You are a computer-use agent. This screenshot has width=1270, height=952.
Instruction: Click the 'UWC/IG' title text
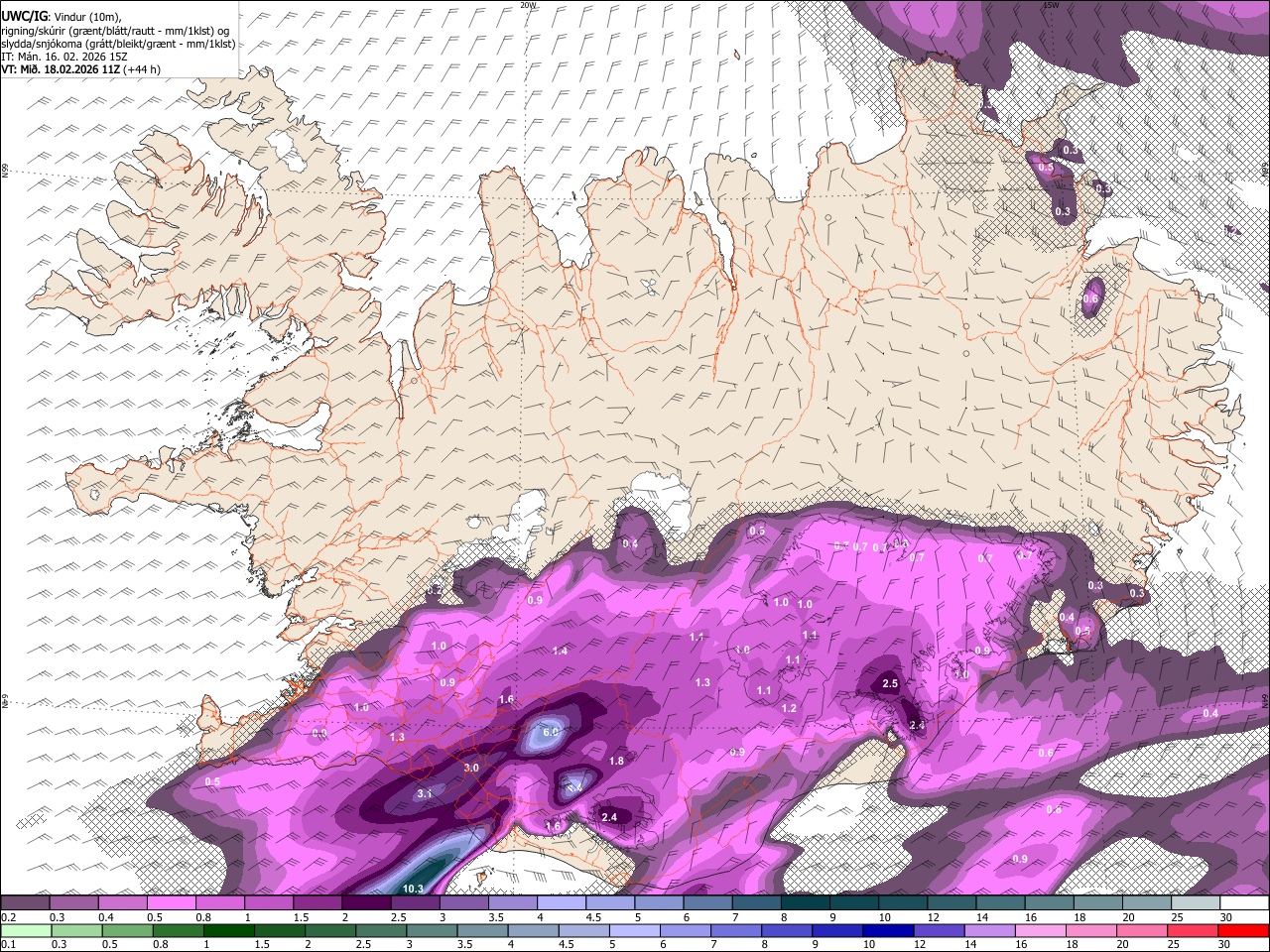(24, 15)
